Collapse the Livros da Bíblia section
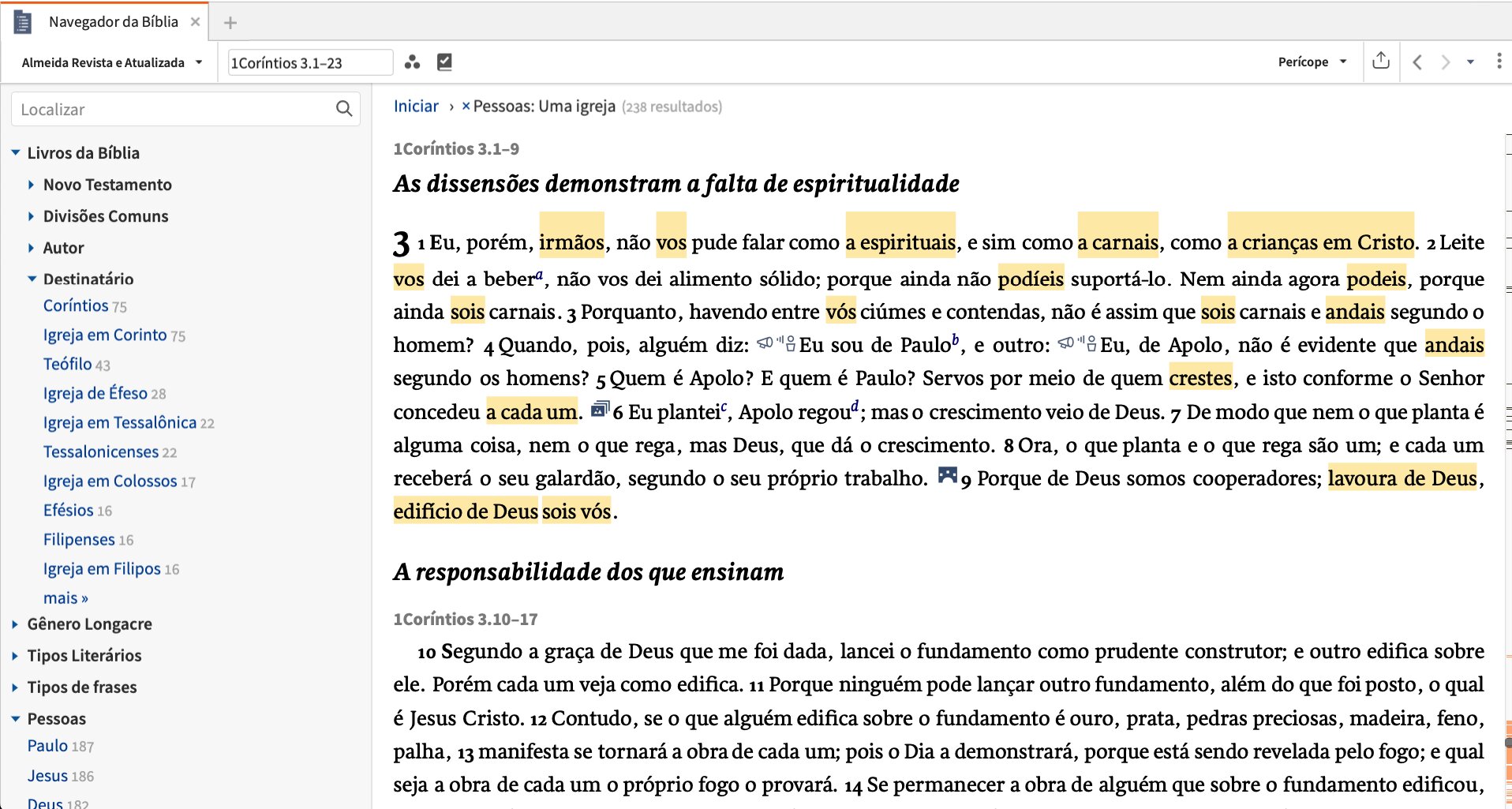 coord(15,152)
